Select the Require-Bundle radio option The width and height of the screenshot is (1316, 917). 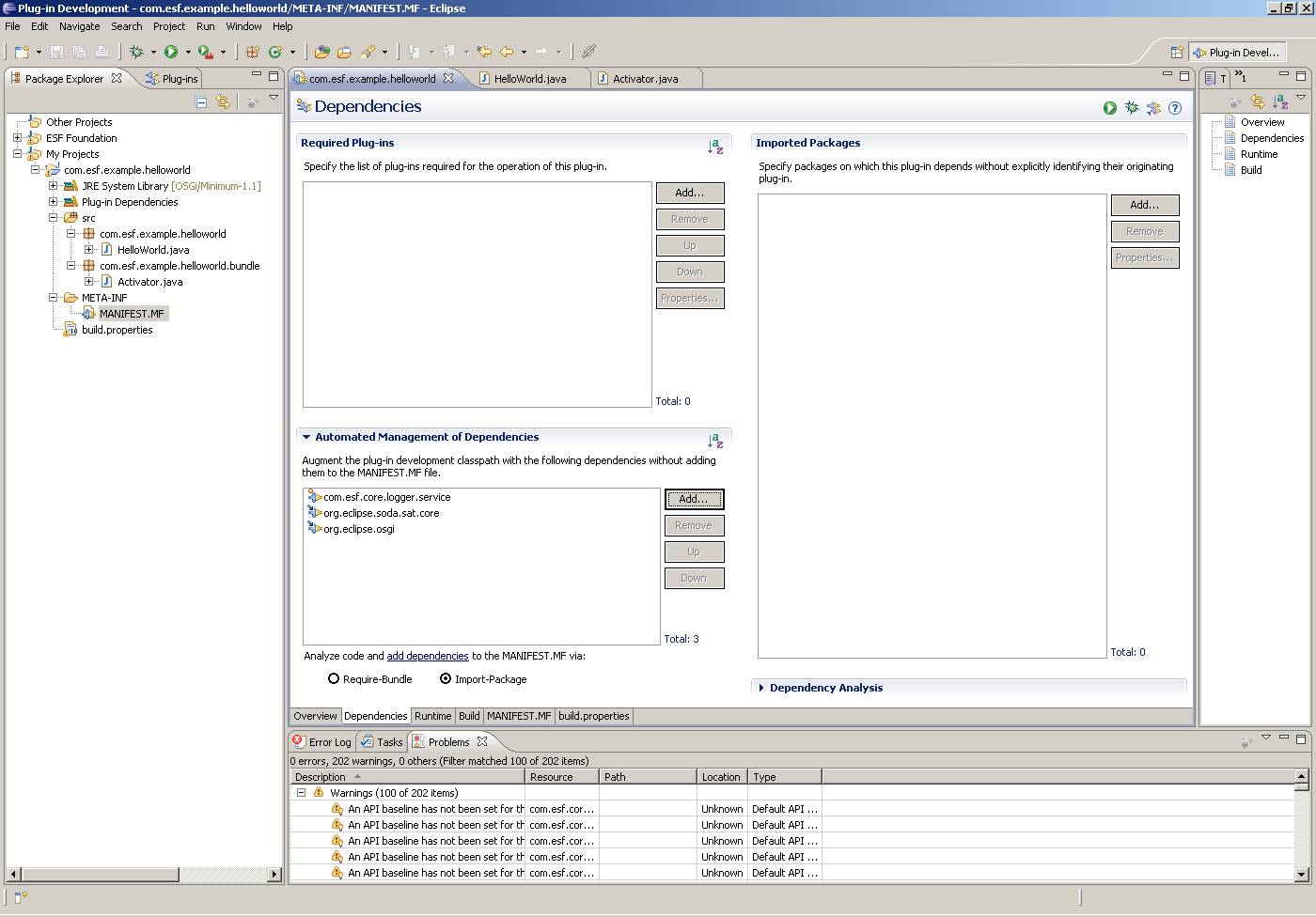(x=334, y=678)
